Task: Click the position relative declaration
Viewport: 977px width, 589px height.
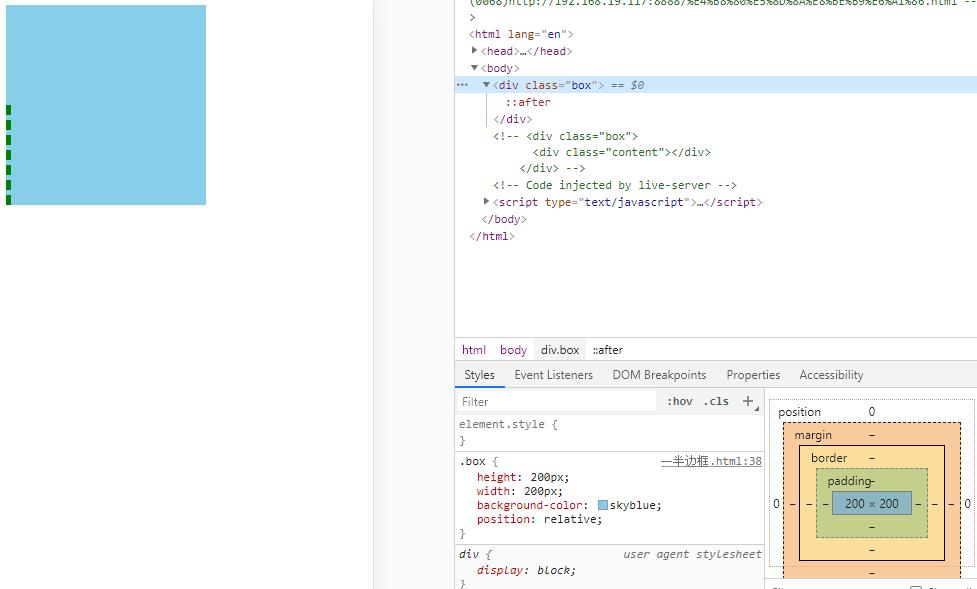Action: pos(540,519)
